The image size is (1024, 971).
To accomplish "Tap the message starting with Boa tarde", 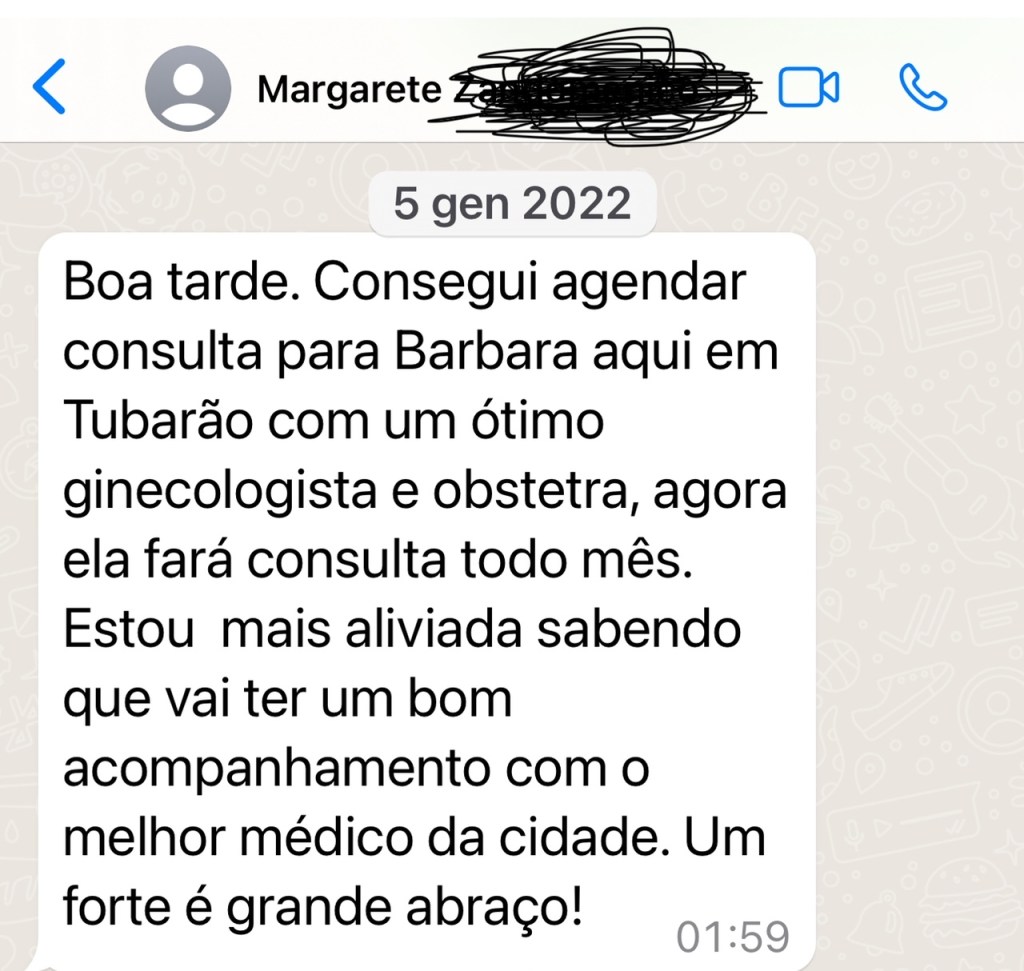I will pos(427,601).
